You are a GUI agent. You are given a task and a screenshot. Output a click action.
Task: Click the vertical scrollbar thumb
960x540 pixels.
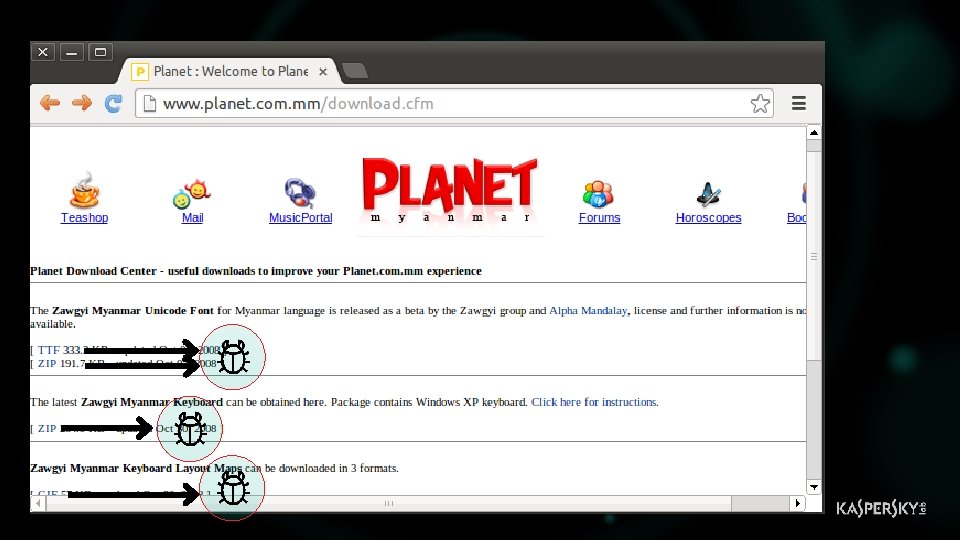point(814,256)
